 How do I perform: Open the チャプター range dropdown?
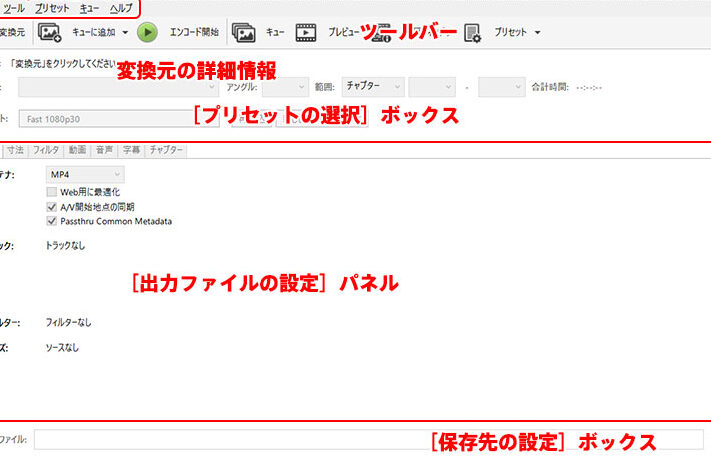click(372, 87)
